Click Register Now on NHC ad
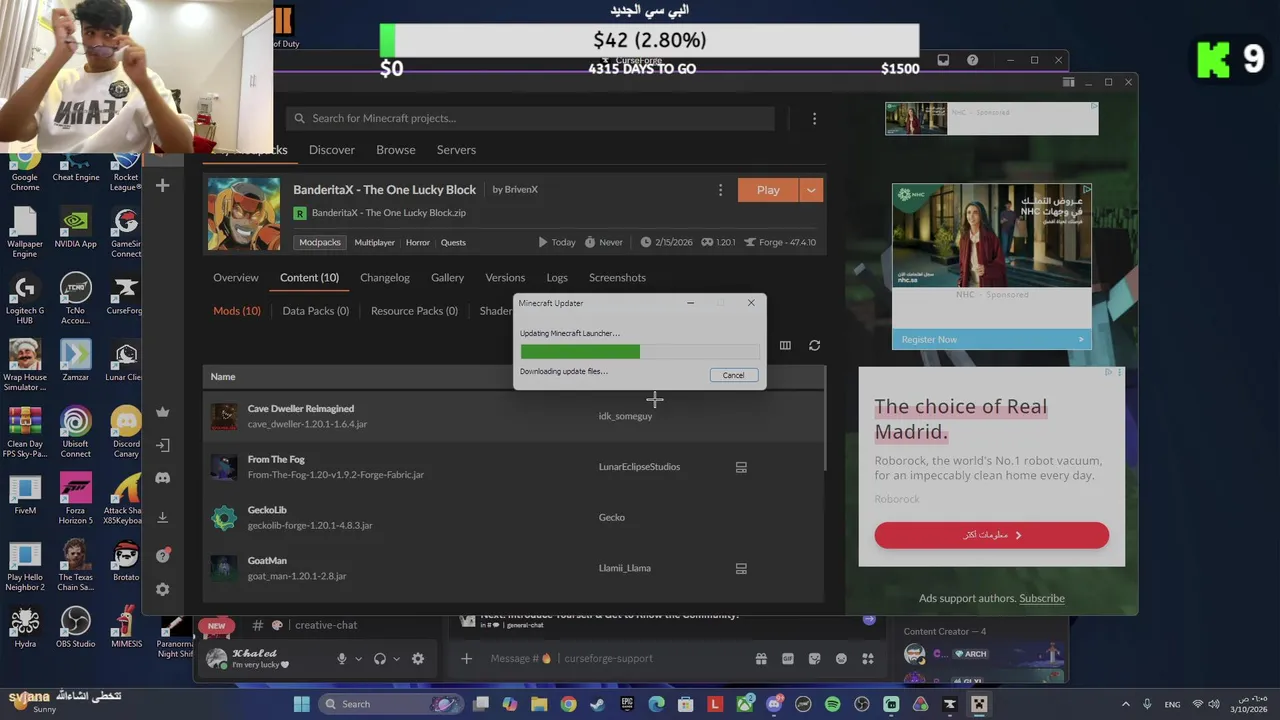This screenshot has width=1280, height=720. click(991, 339)
